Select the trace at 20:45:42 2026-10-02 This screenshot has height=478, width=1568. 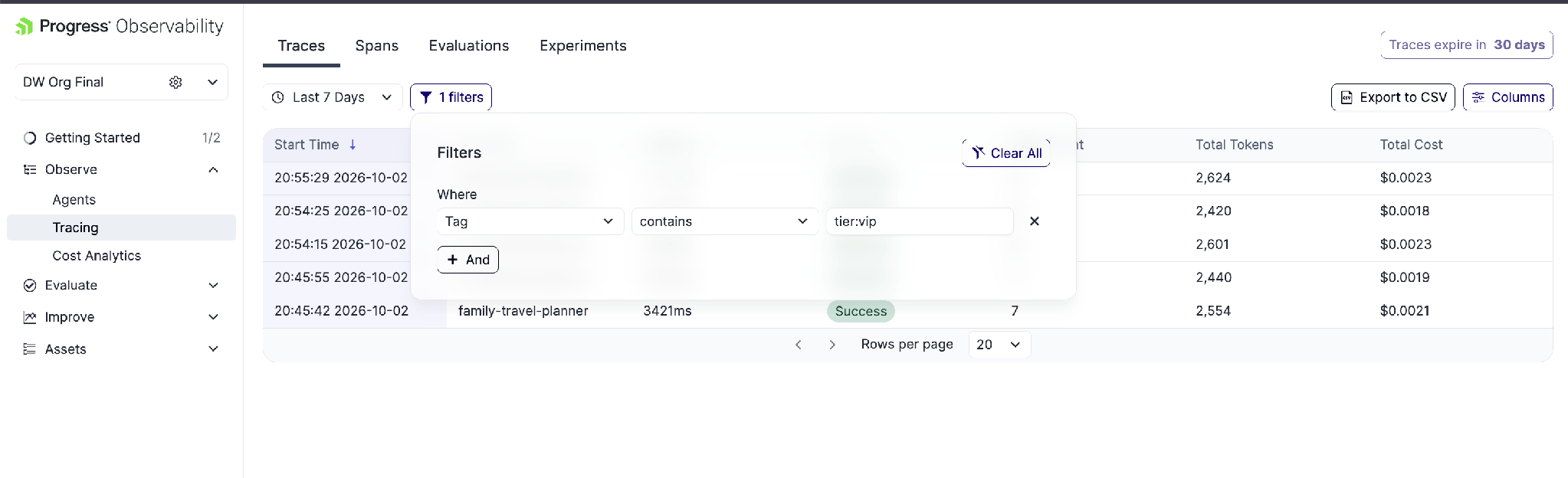coord(341,311)
